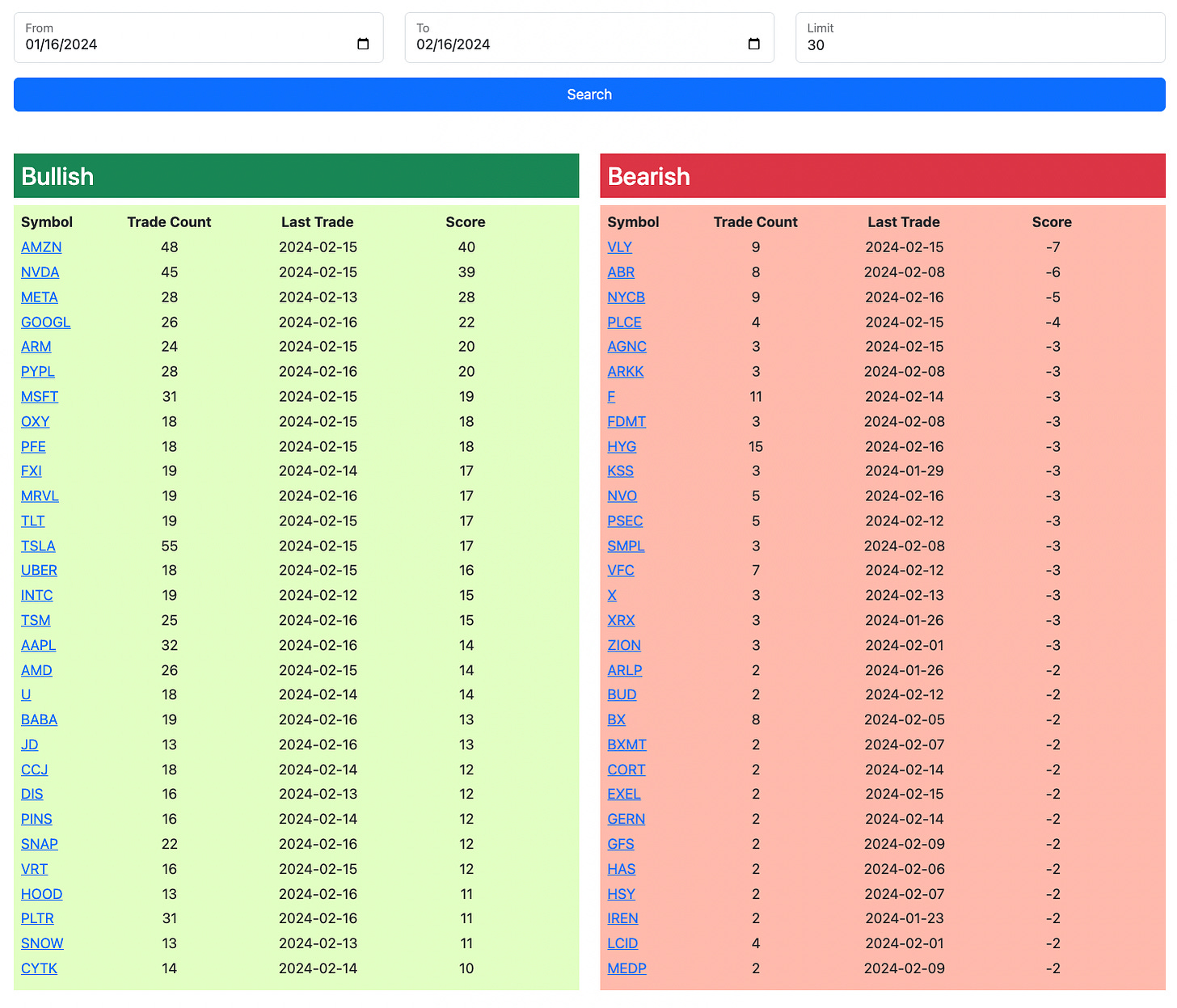Screen dimensions: 1177x1008
Task: Open the MSFT symbol link
Action: point(40,397)
